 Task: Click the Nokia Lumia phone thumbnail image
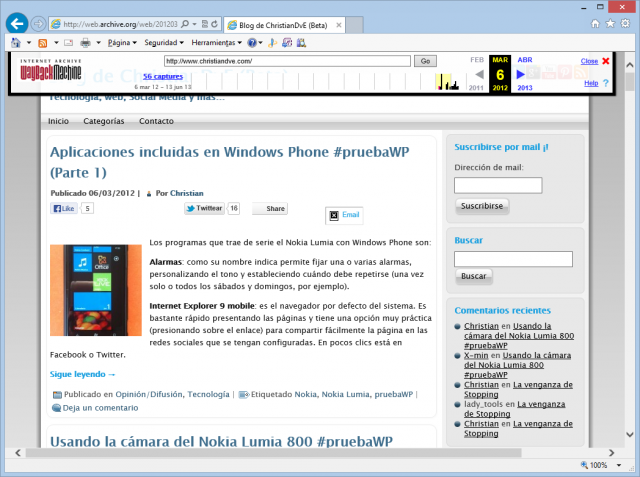96,290
